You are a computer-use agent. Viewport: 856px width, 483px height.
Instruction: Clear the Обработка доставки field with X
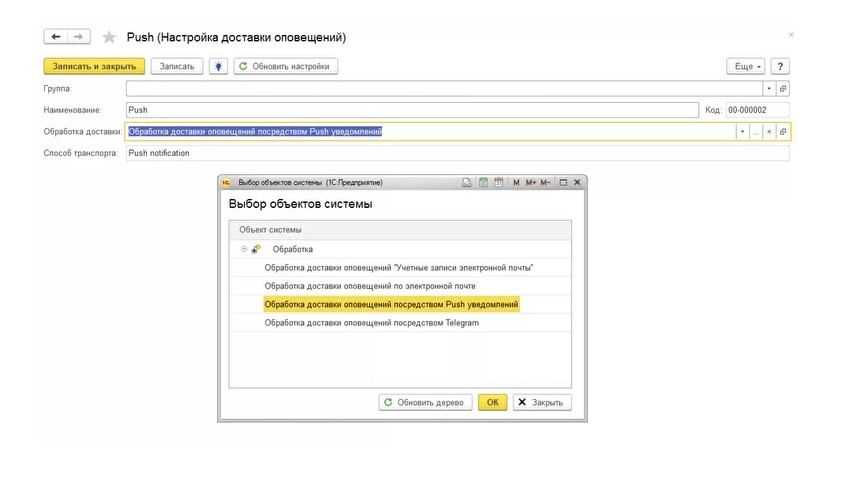click(x=768, y=132)
